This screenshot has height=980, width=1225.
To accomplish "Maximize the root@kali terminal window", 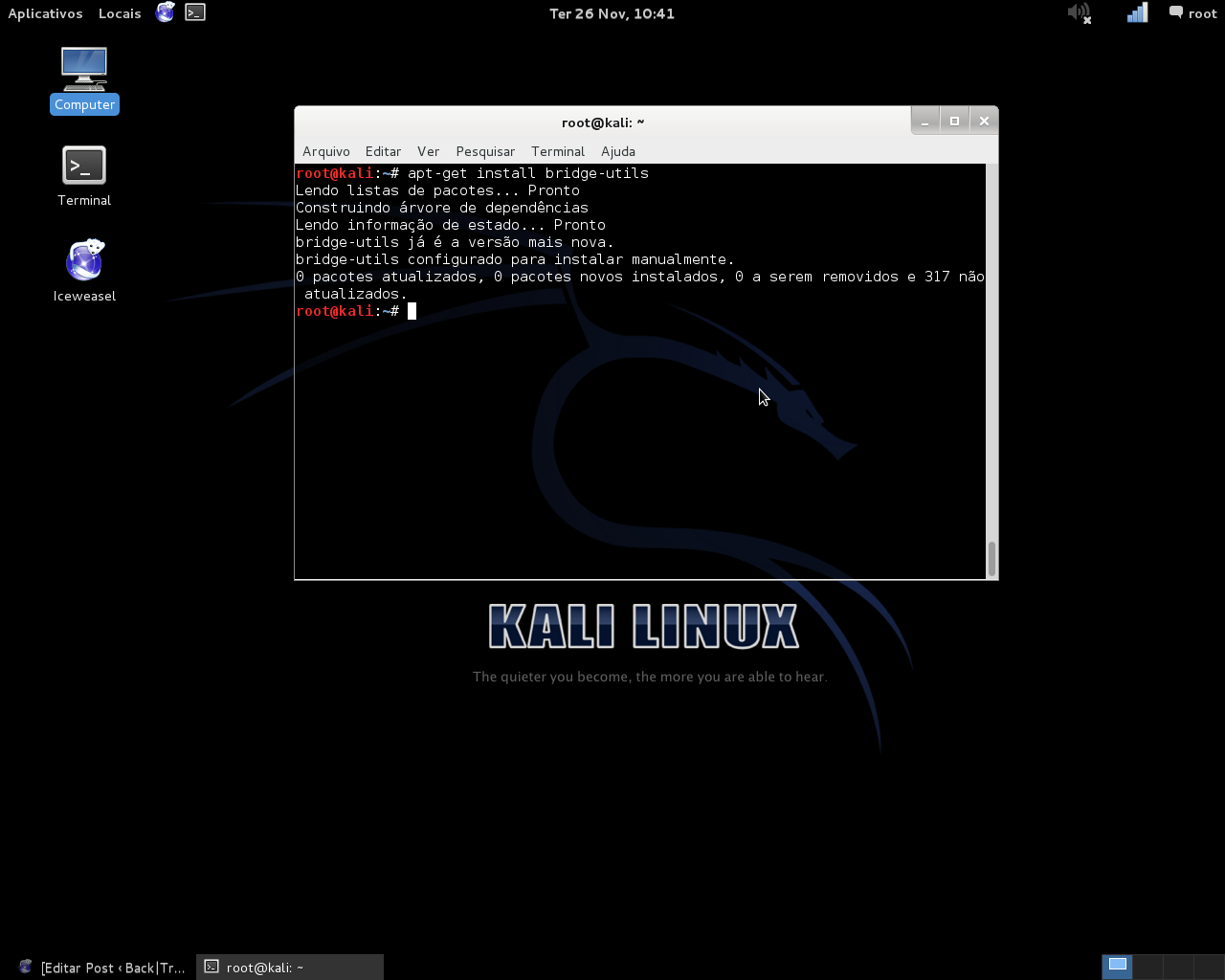I will click(x=954, y=121).
